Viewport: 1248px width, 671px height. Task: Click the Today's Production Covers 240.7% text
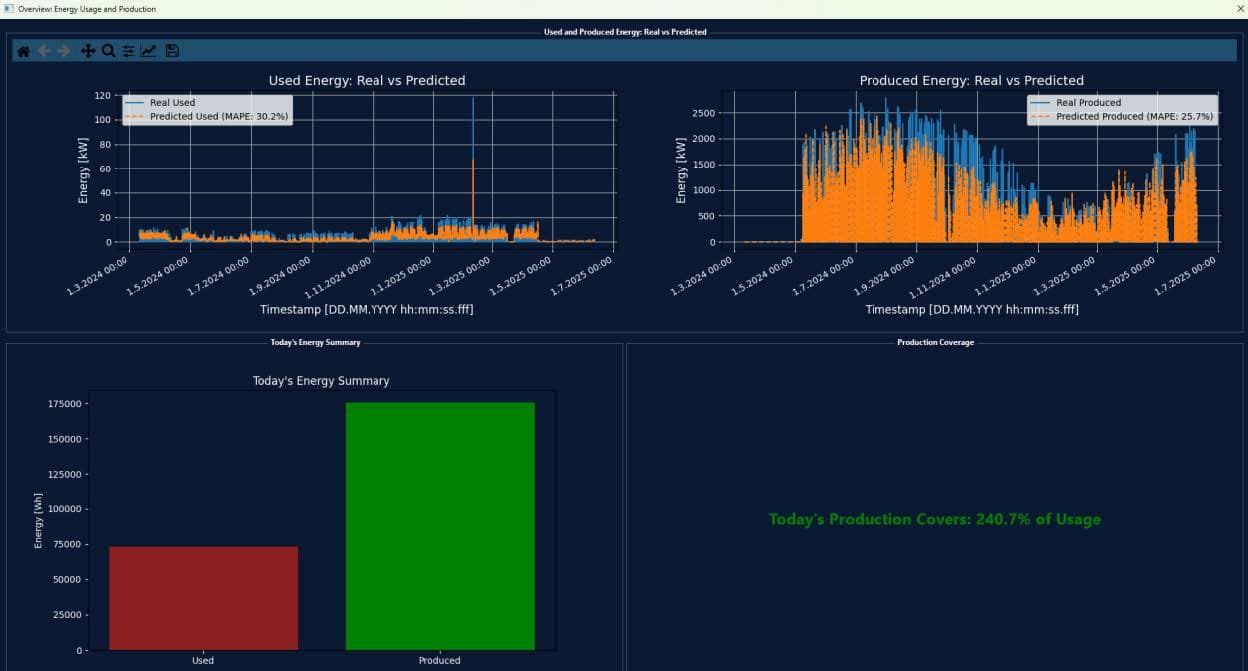pos(934,520)
